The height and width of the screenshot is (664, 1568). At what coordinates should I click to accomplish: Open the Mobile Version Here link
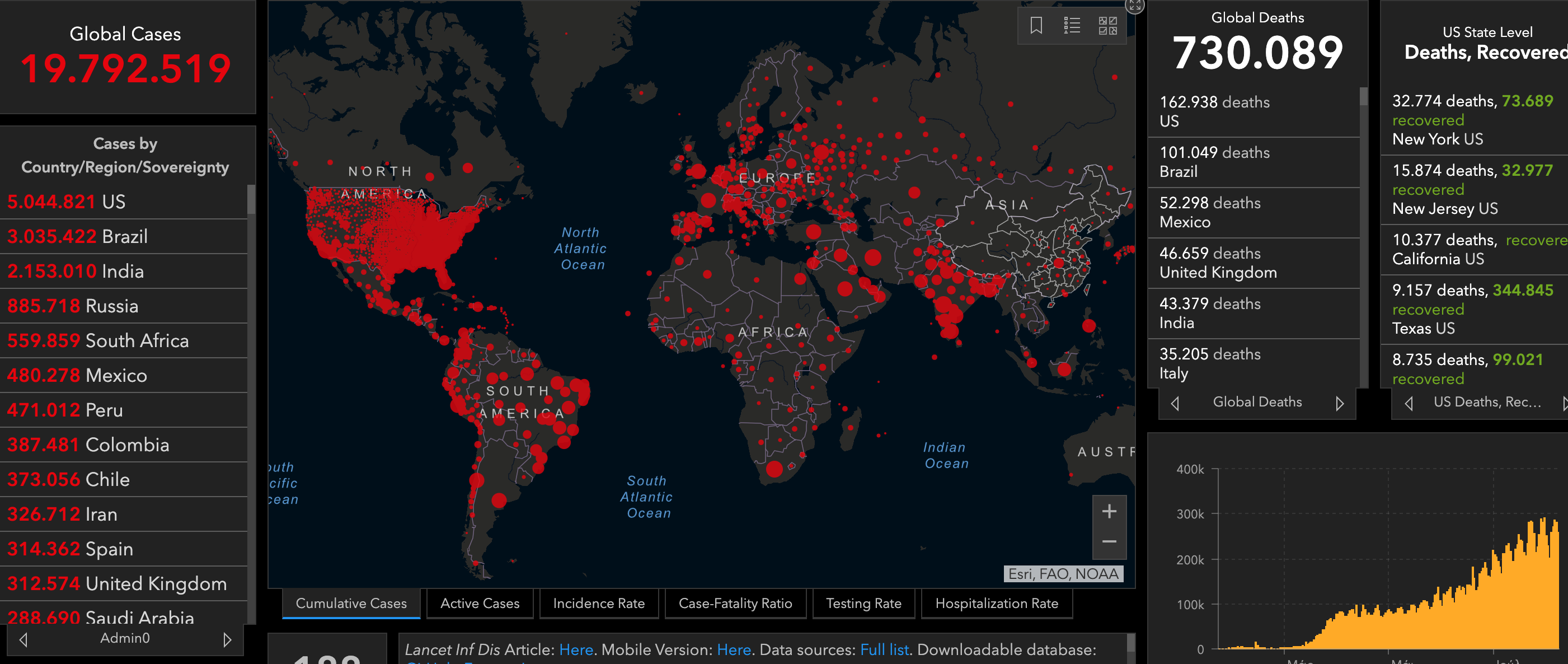pos(734,649)
